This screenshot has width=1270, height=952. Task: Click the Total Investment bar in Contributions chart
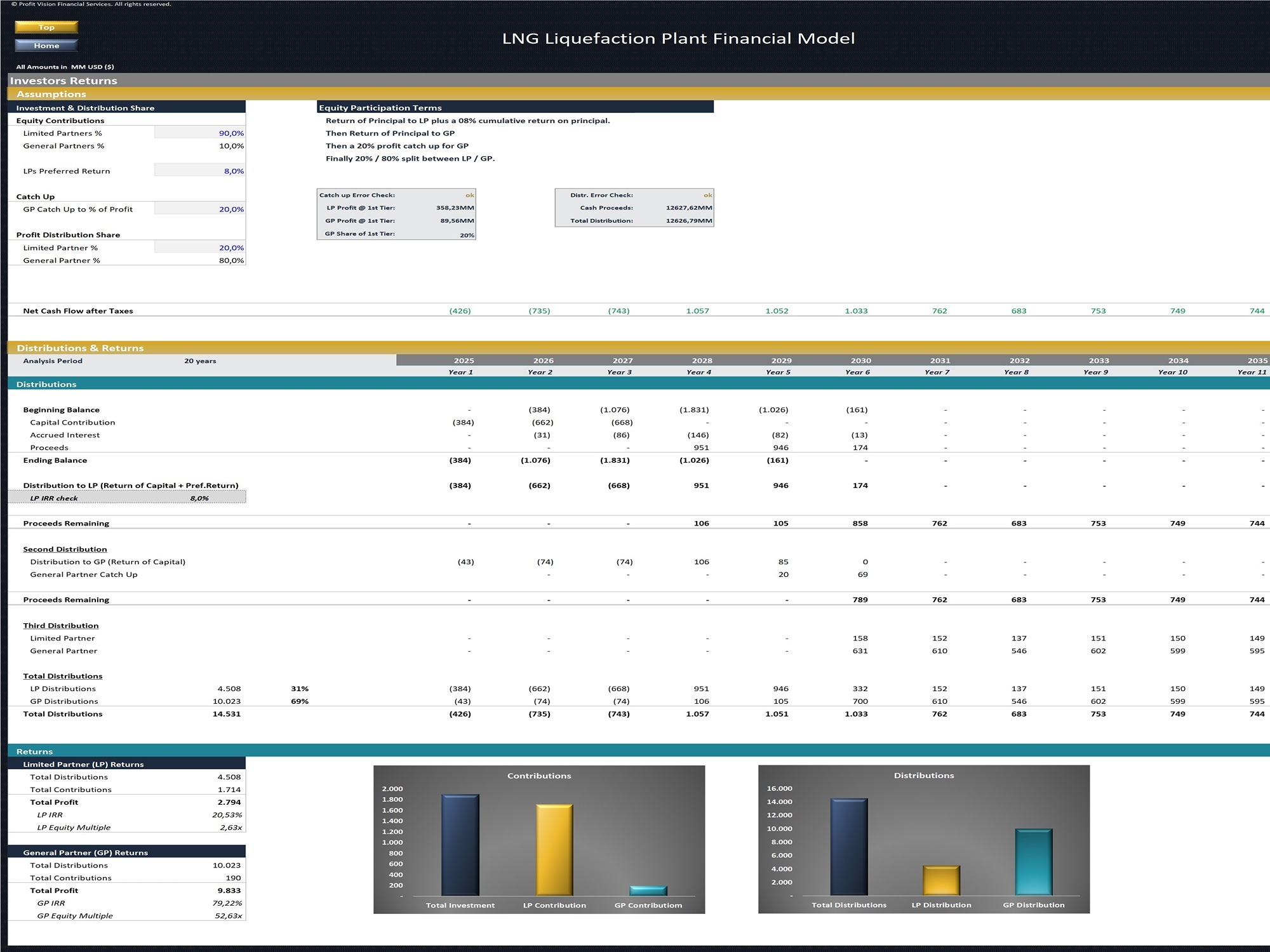pos(460,844)
